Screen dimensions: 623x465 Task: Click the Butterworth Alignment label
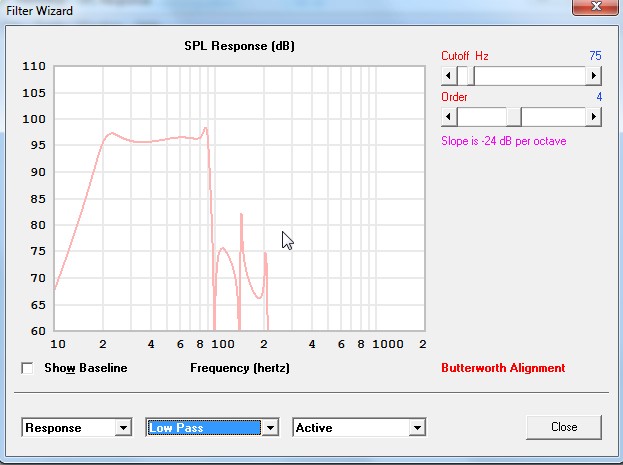tap(503, 368)
